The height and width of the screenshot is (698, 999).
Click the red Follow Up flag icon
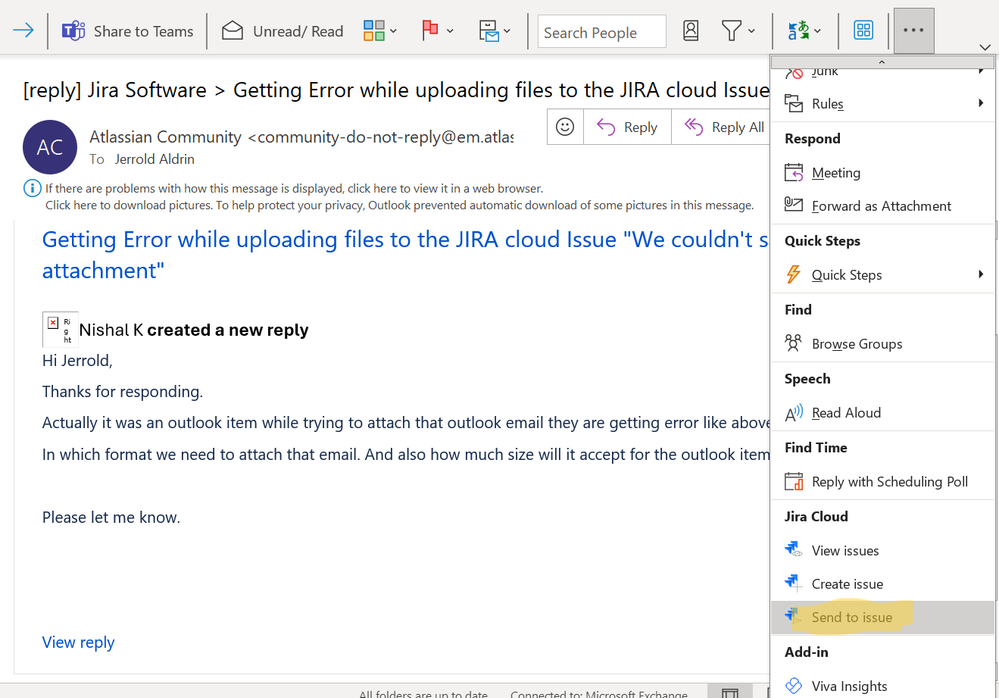click(x=431, y=30)
